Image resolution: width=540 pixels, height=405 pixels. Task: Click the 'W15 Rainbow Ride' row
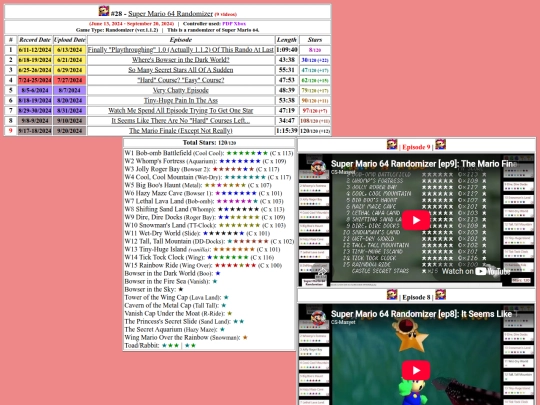point(203,265)
